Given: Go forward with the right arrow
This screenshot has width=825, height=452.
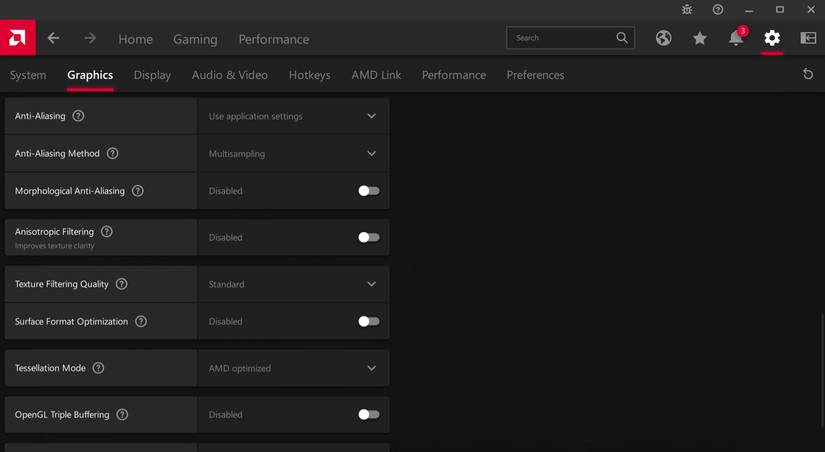Looking at the screenshot, I should point(90,38).
